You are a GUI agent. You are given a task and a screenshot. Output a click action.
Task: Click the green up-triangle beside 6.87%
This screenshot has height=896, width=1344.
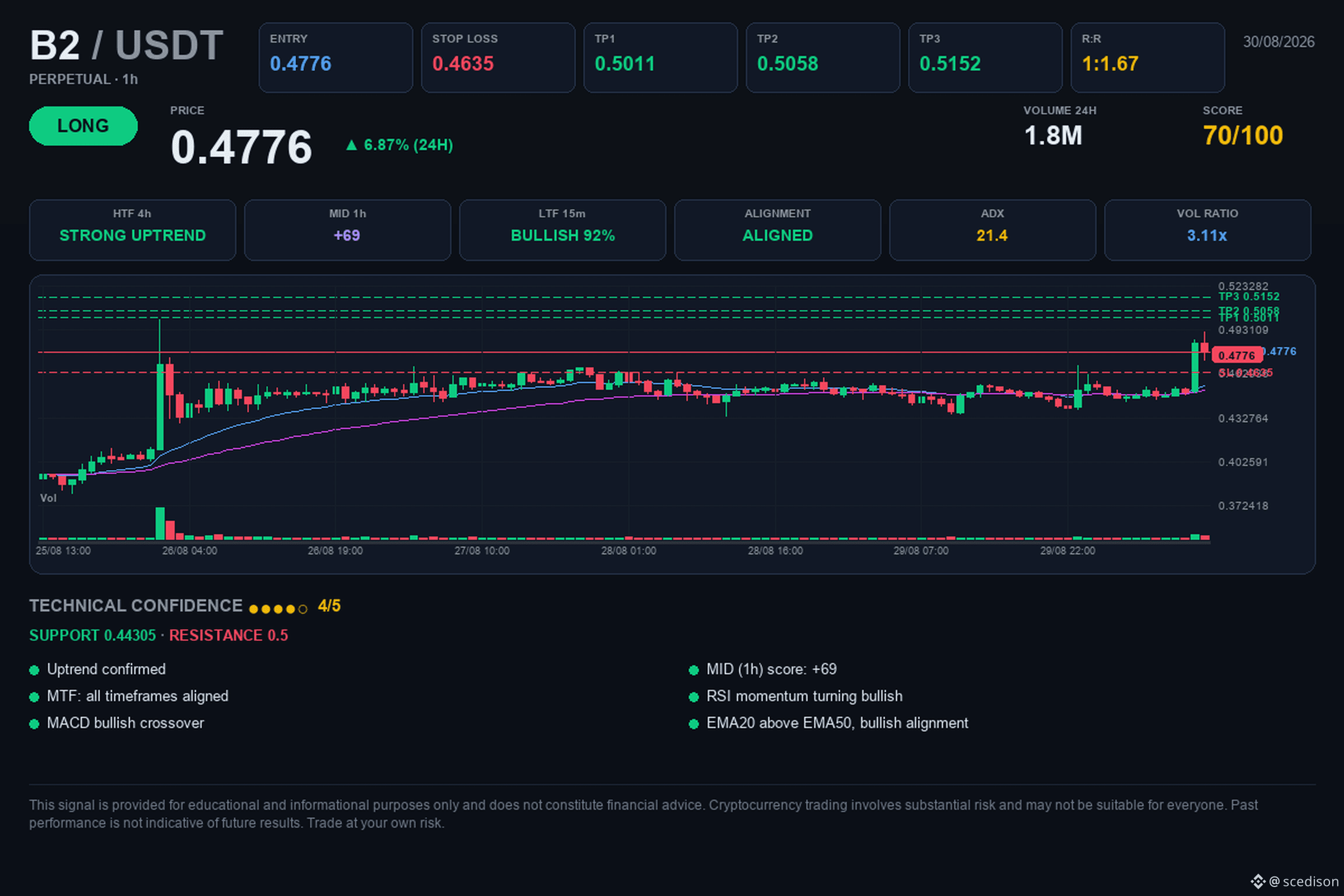pos(352,145)
